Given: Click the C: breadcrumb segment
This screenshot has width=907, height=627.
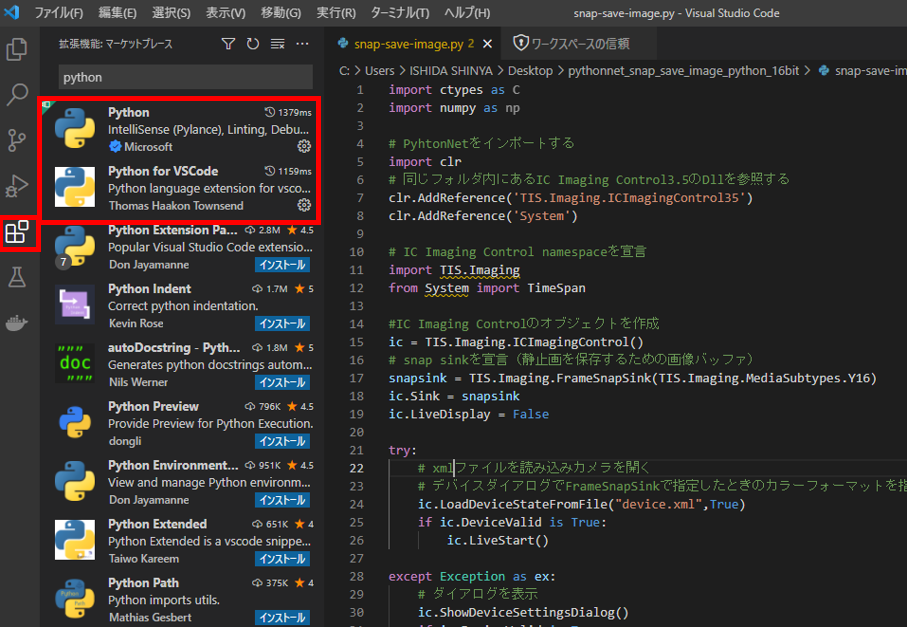Looking at the screenshot, I should pyautogui.click(x=344, y=71).
